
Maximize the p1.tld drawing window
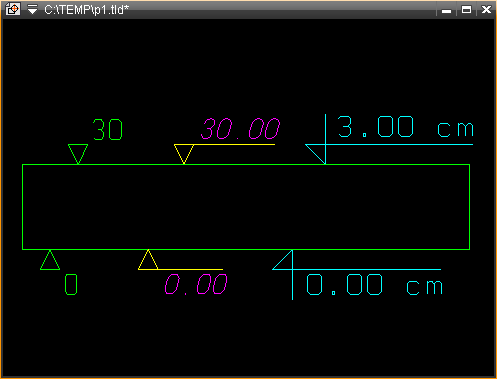point(466,10)
